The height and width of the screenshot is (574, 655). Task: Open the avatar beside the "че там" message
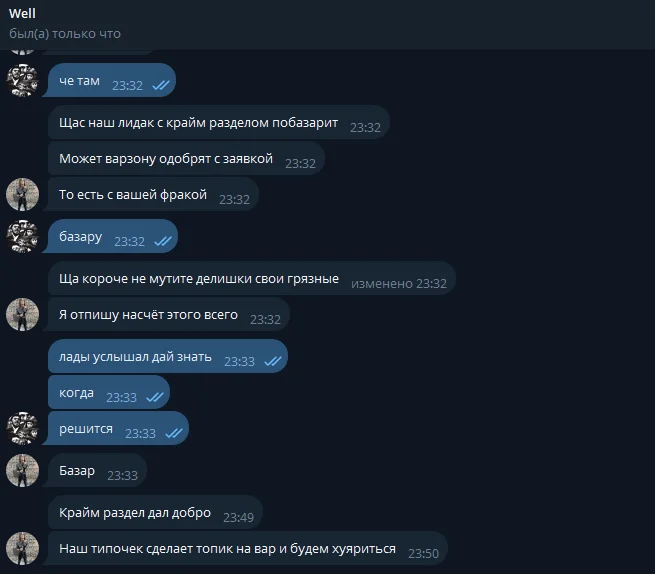pos(23,81)
